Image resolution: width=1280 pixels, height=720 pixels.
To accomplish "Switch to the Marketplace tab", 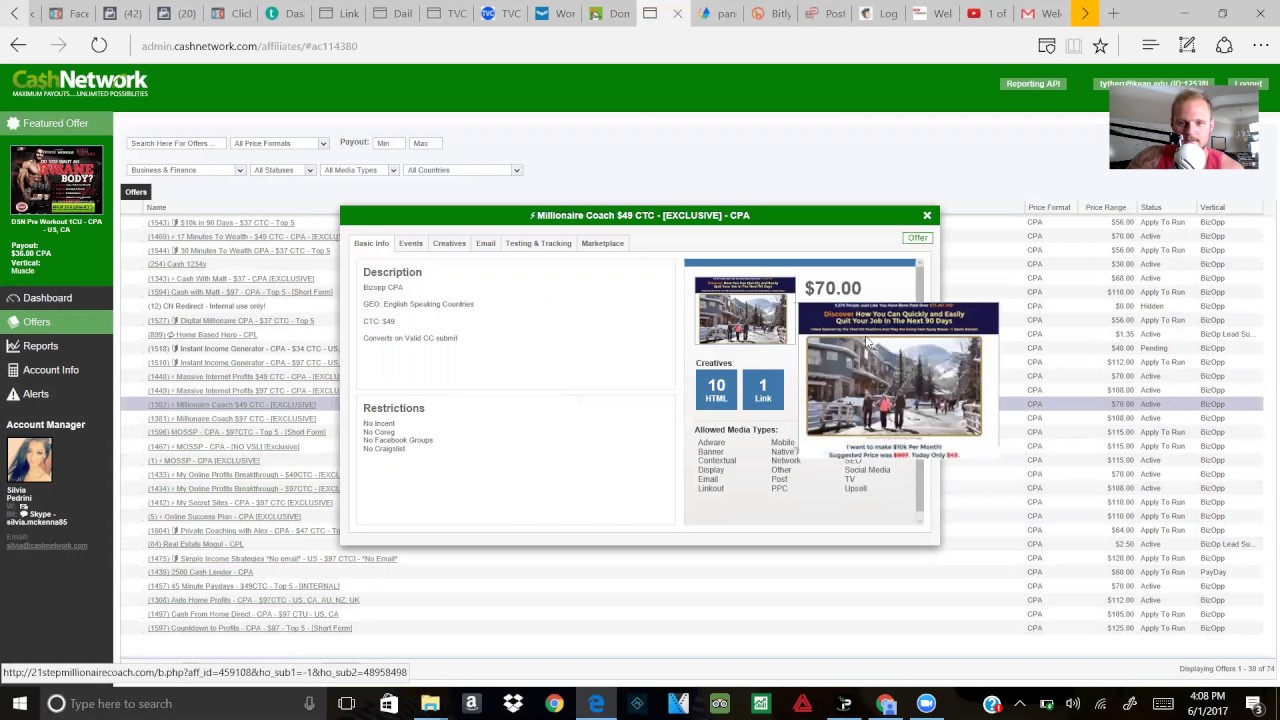I will [x=602, y=243].
